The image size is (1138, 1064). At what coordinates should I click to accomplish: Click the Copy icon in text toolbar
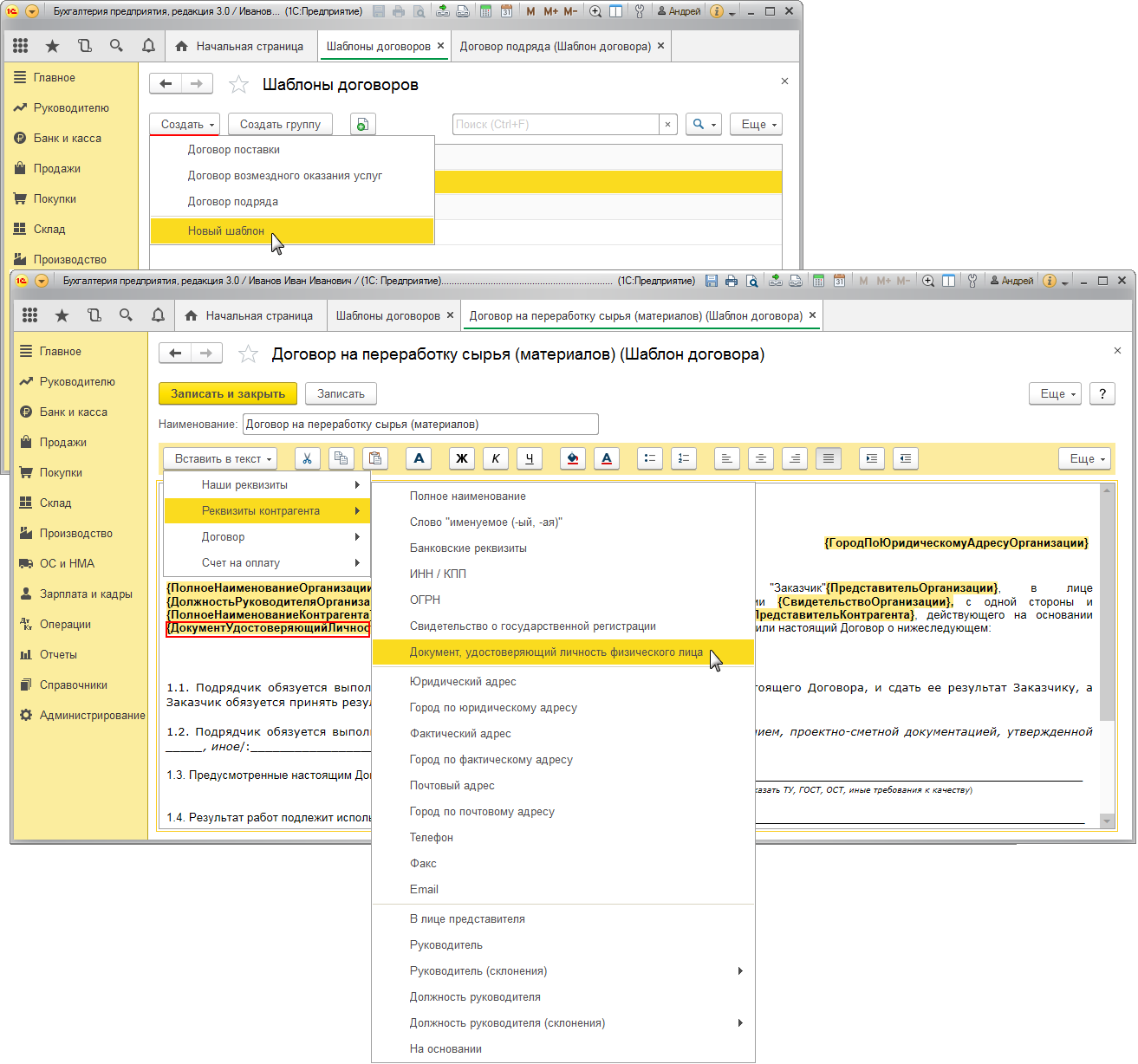341,458
